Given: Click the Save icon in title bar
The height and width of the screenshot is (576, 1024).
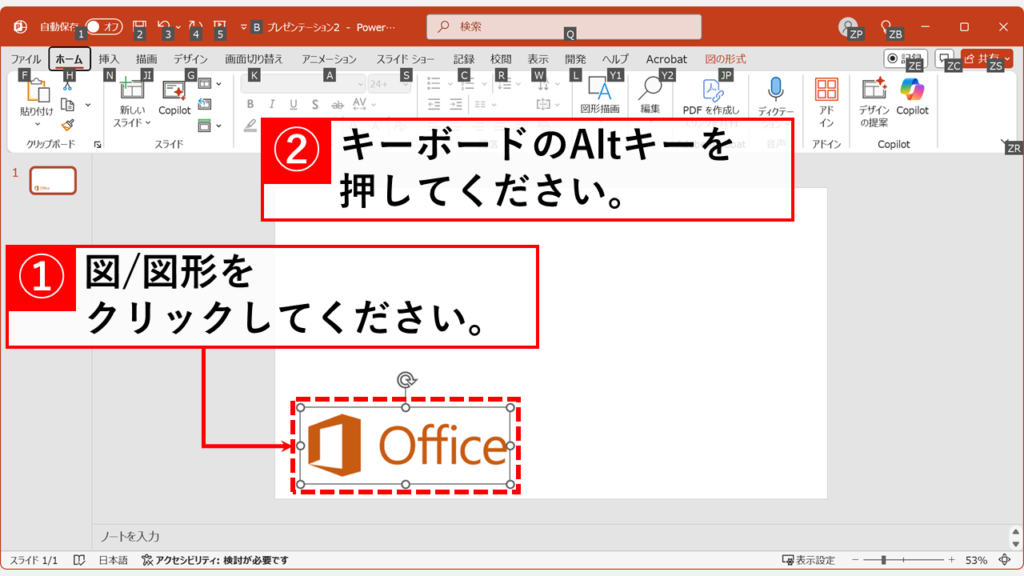Looking at the screenshot, I should point(139,27).
